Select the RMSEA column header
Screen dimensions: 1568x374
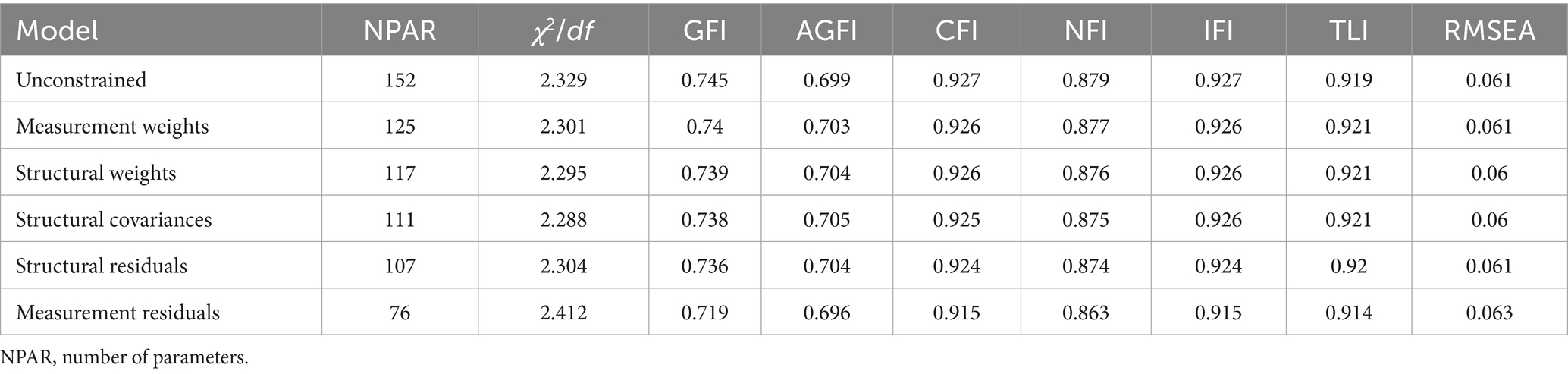tap(1489, 31)
